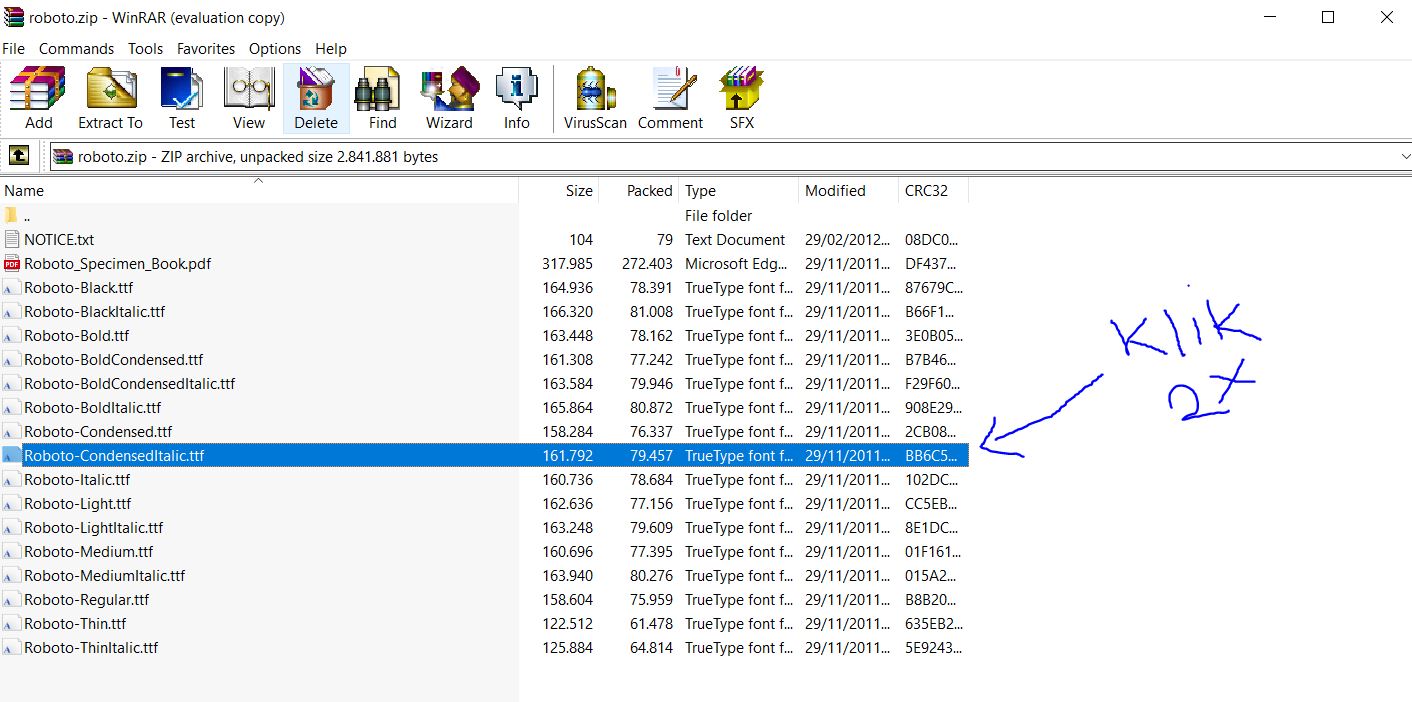Click the 'File folder' type cell
The image size is (1412, 702).
(x=718, y=216)
